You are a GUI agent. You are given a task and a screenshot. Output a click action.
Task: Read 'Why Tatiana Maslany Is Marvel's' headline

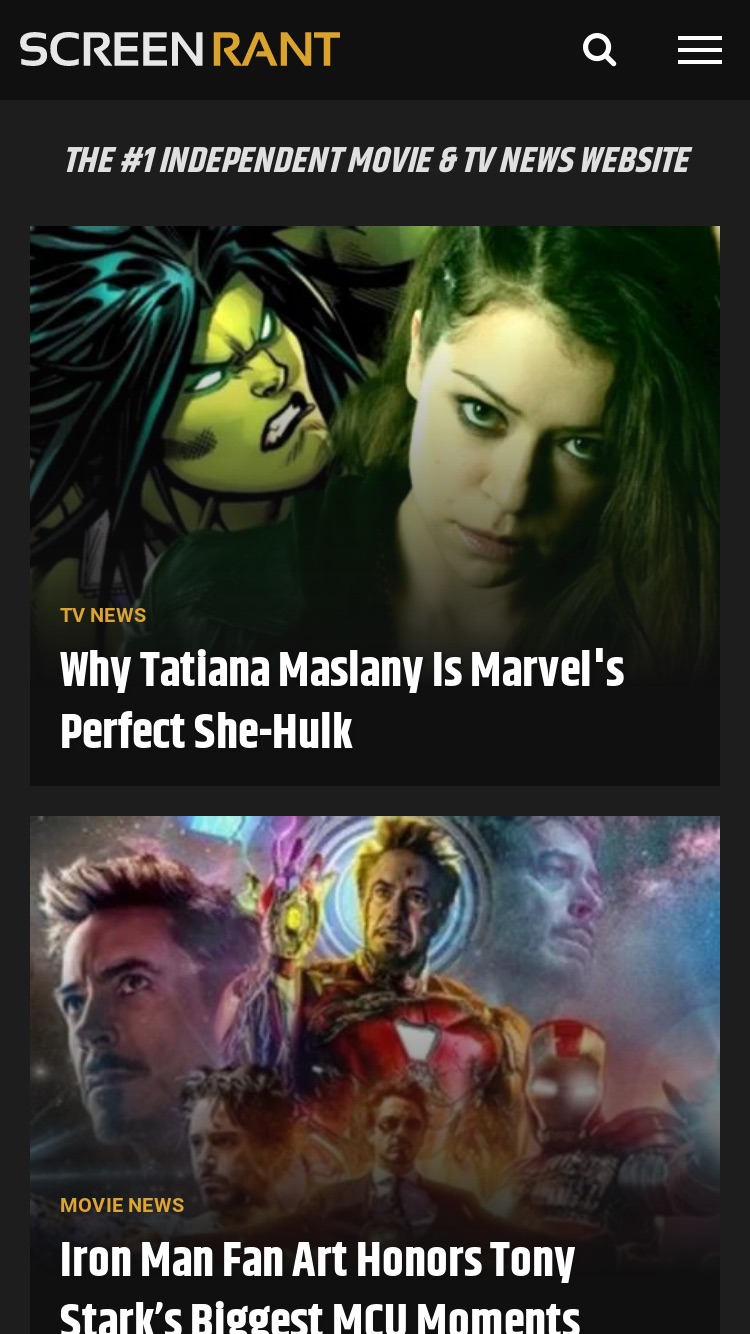[x=342, y=671]
